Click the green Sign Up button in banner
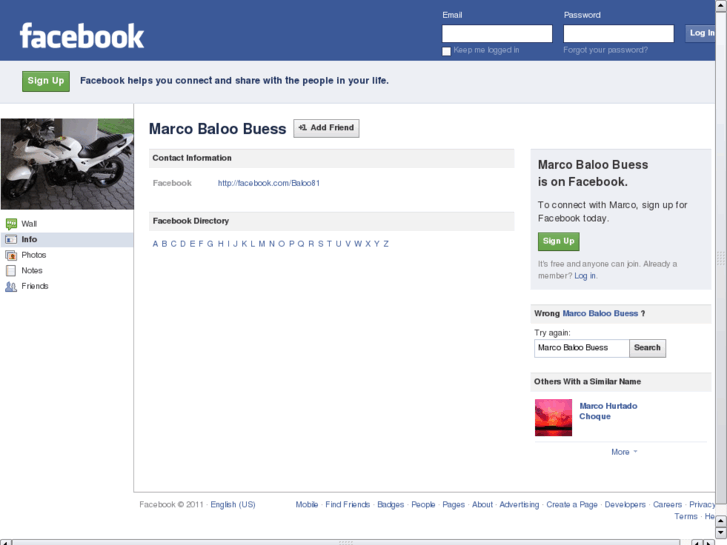The height and width of the screenshot is (545, 727). pos(46,81)
